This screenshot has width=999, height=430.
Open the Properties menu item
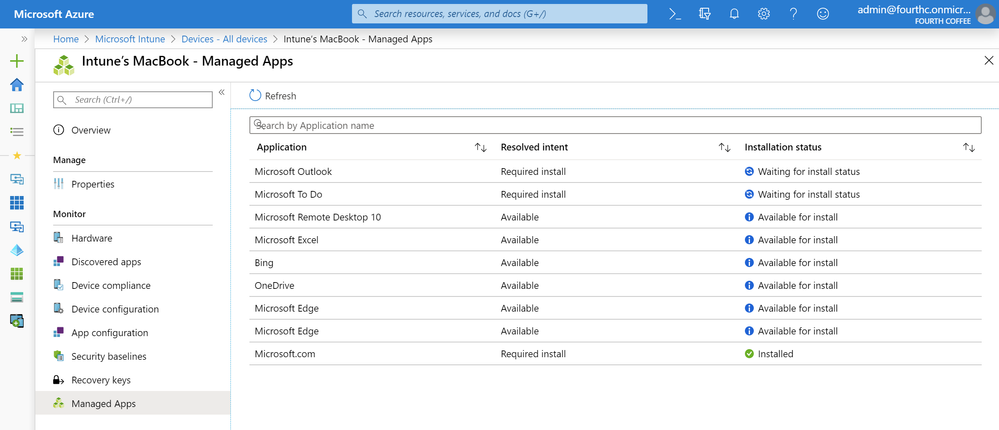[133, 184]
